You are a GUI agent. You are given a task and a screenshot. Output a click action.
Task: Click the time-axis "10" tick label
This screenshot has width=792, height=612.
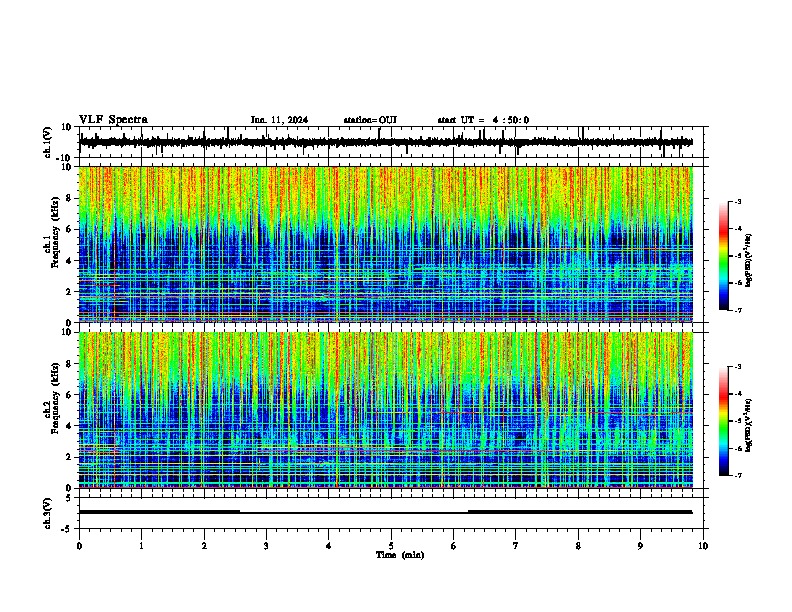tap(703, 546)
